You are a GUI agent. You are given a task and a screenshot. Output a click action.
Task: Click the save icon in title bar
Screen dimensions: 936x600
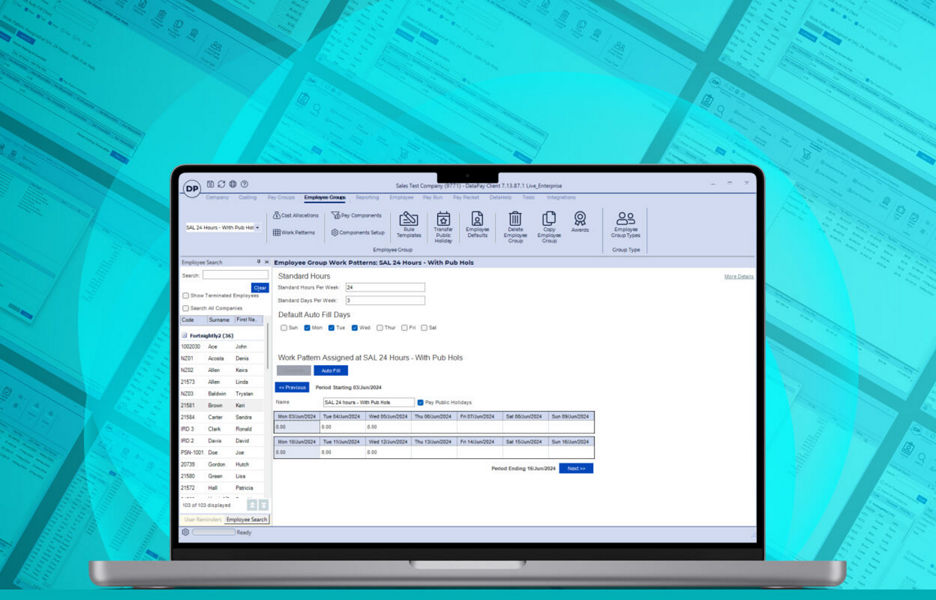click(210, 184)
